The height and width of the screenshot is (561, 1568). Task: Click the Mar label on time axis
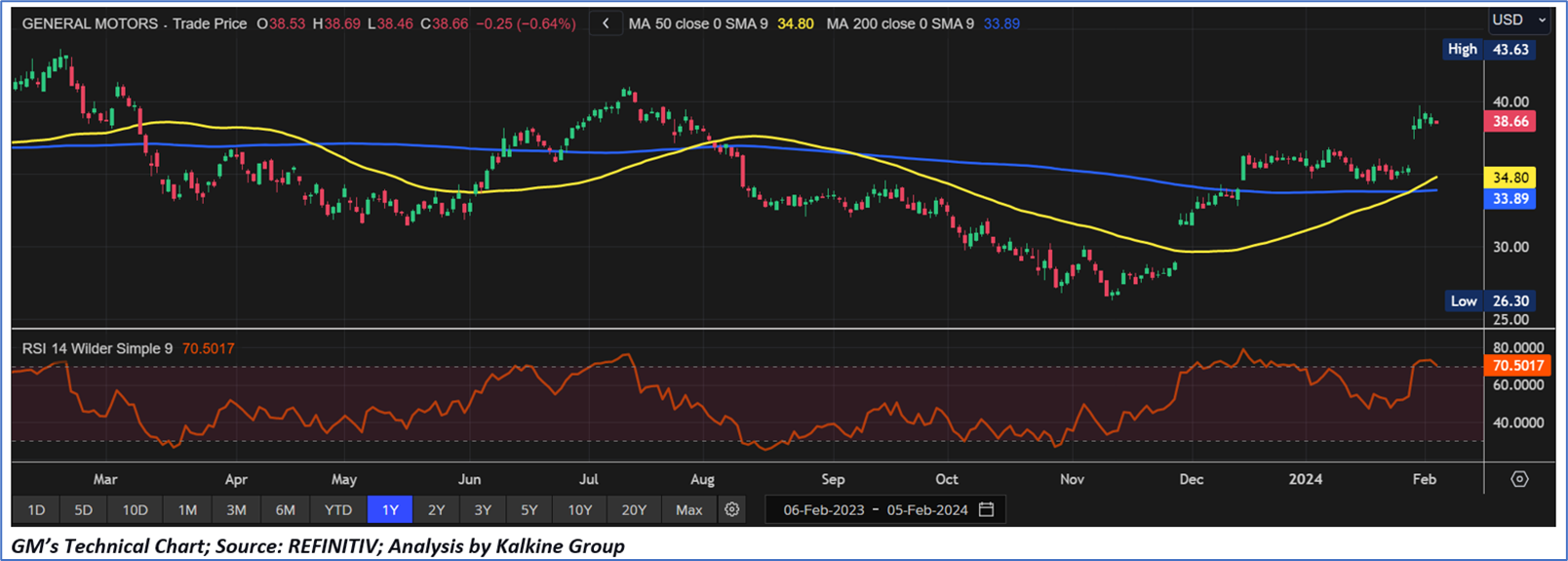coord(105,479)
